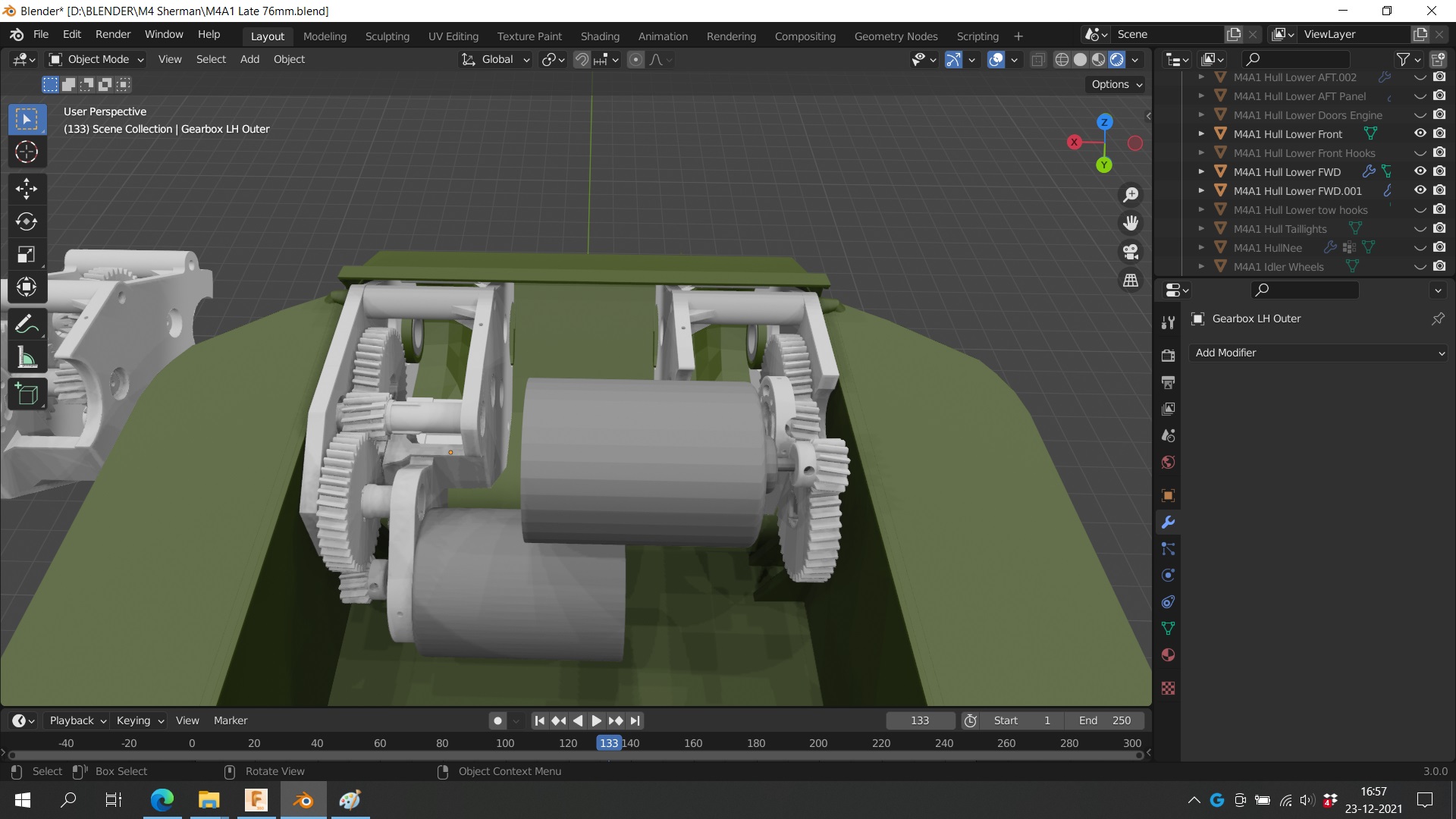Select the Move tool in the left toolbar
1456x819 pixels.
tap(27, 188)
